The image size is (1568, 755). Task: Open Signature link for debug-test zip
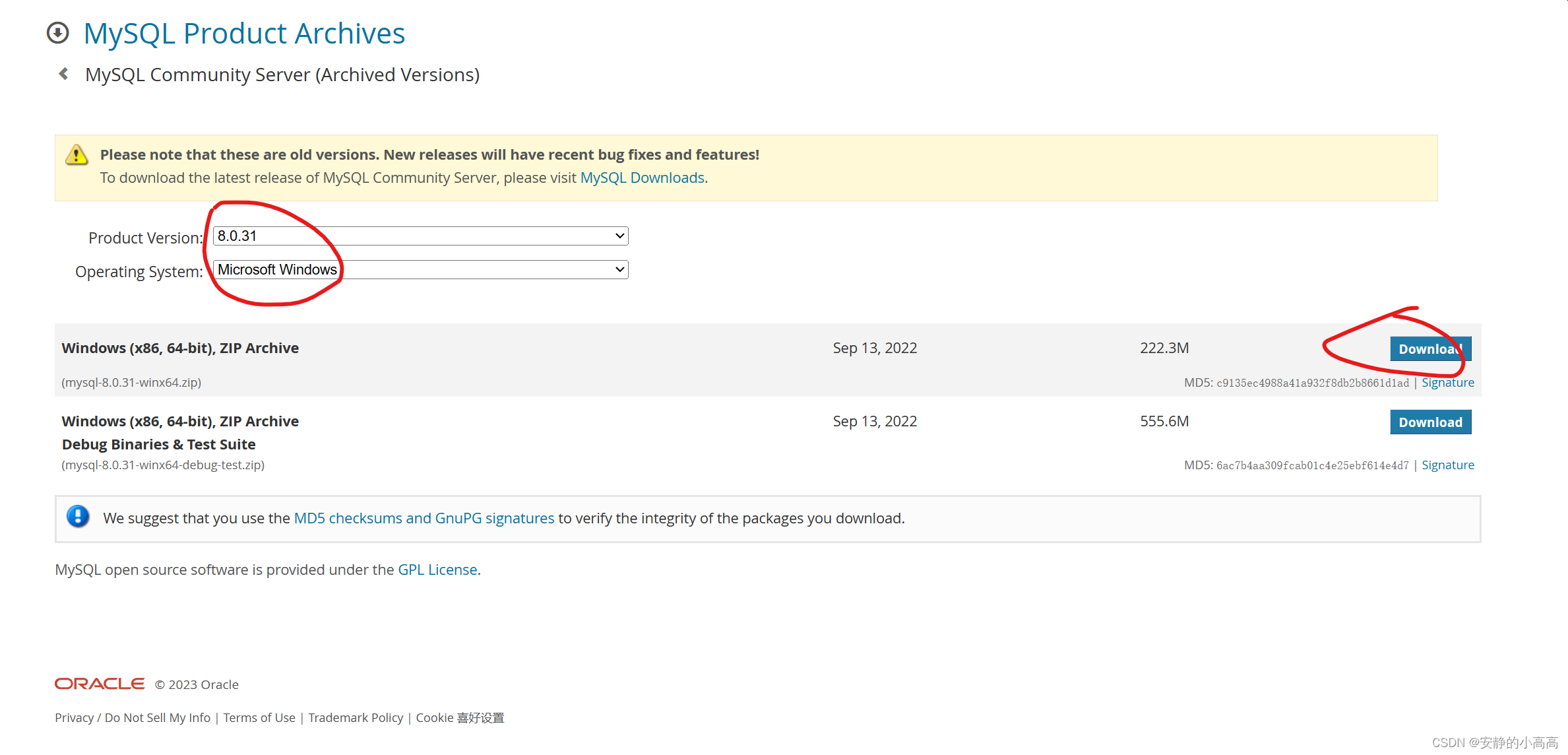(x=1447, y=465)
